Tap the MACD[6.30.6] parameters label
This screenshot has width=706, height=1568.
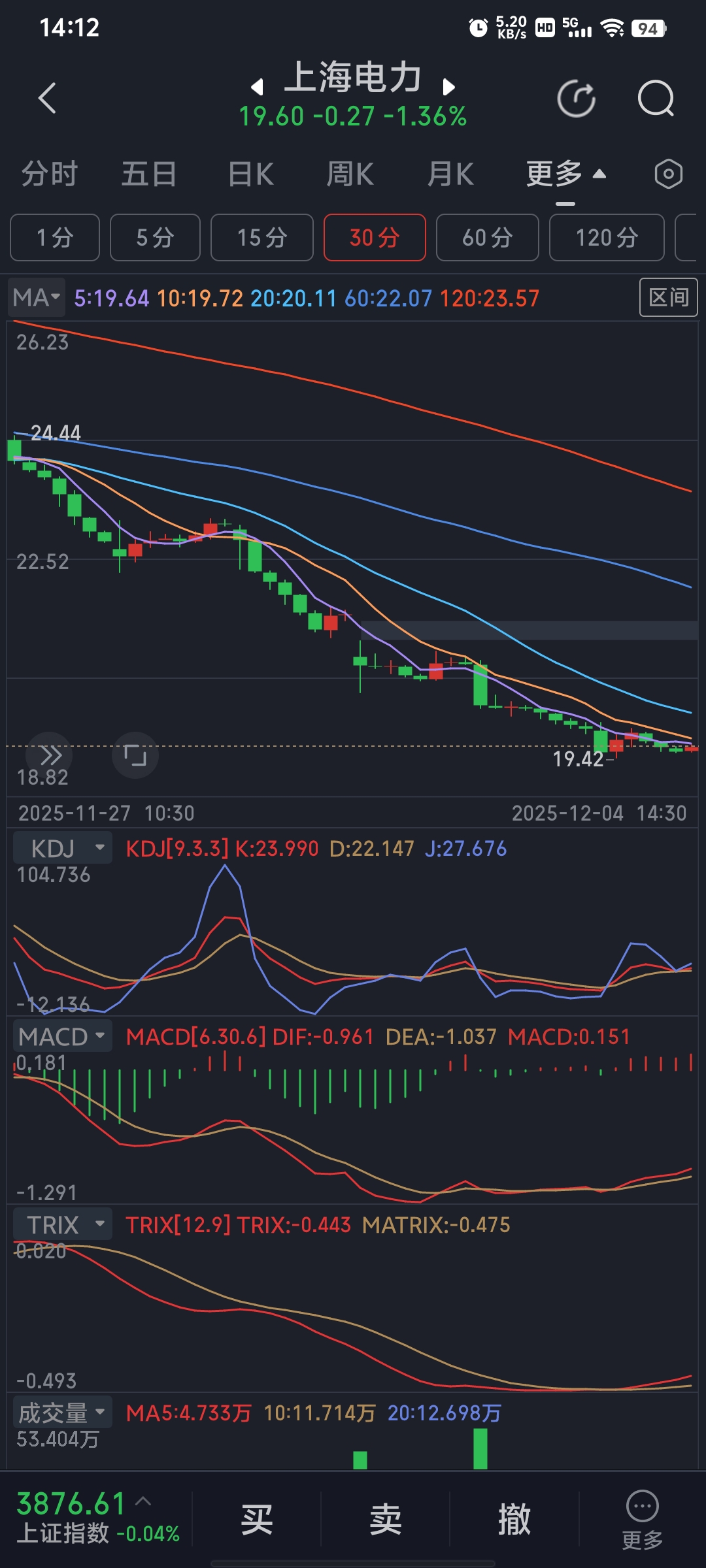(x=196, y=1037)
